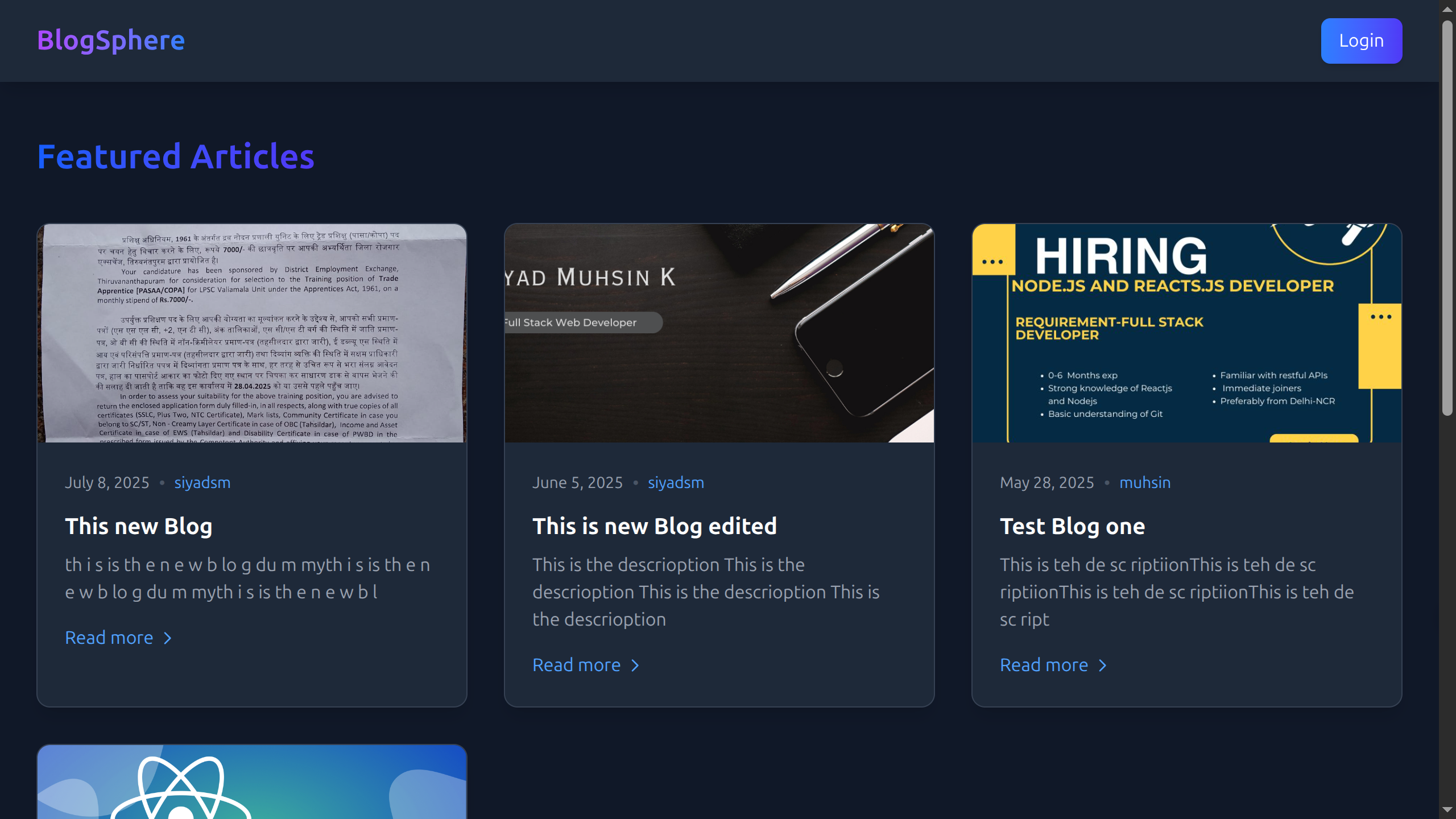Screen dimensions: 1456x819
Task: Click chevron arrow in 'Test Blog one' card
Action: (1103, 665)
